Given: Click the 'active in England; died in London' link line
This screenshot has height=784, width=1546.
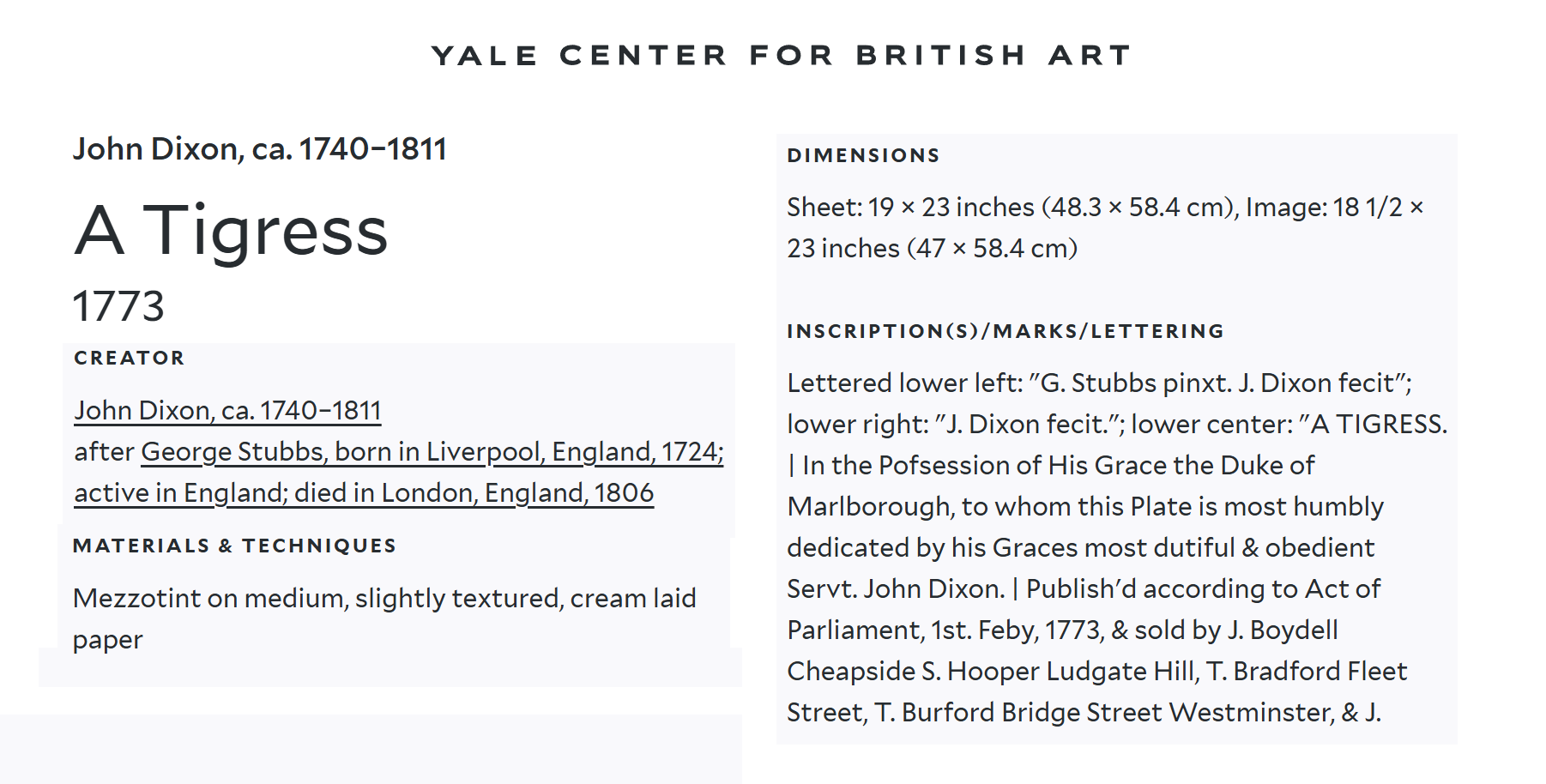Looking at the screenshot, I should 364,493.
